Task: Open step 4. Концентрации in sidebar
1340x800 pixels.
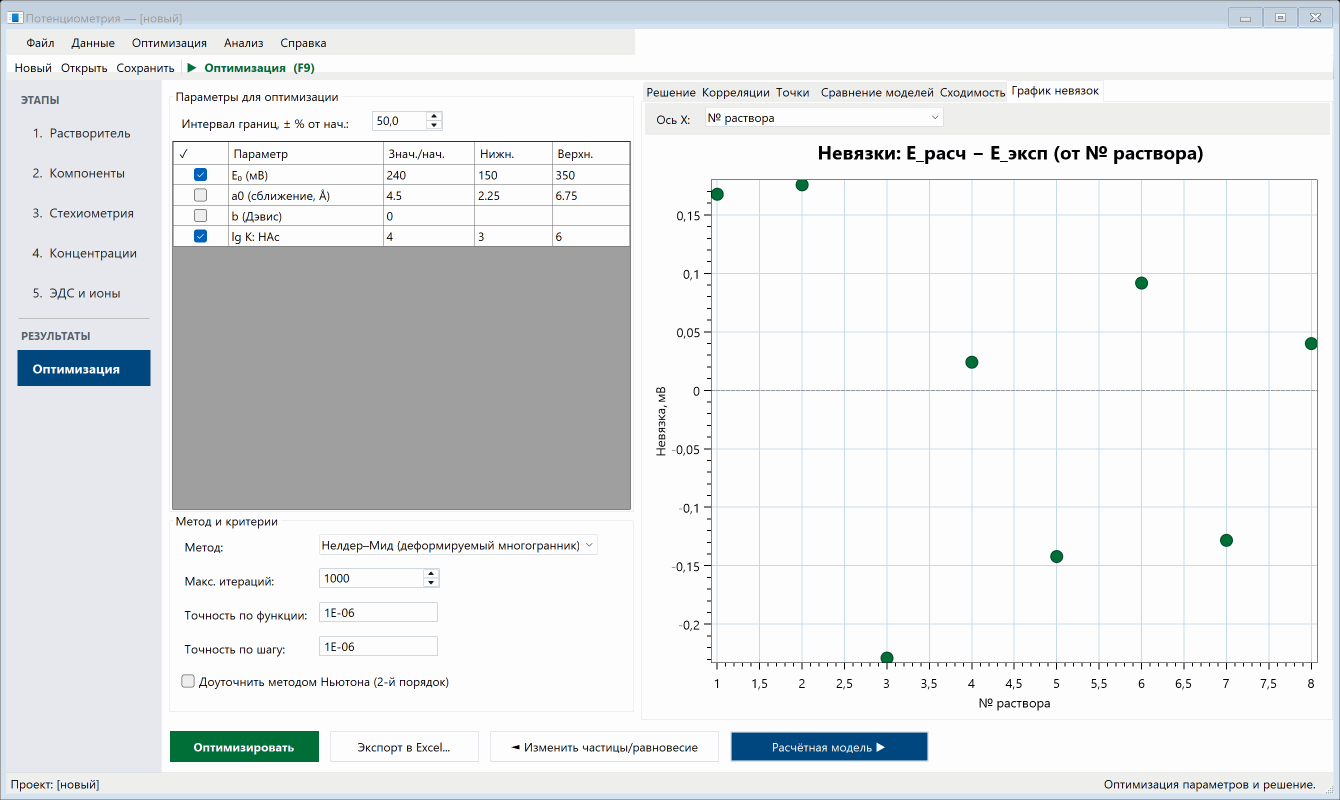Action: point(83,253)
